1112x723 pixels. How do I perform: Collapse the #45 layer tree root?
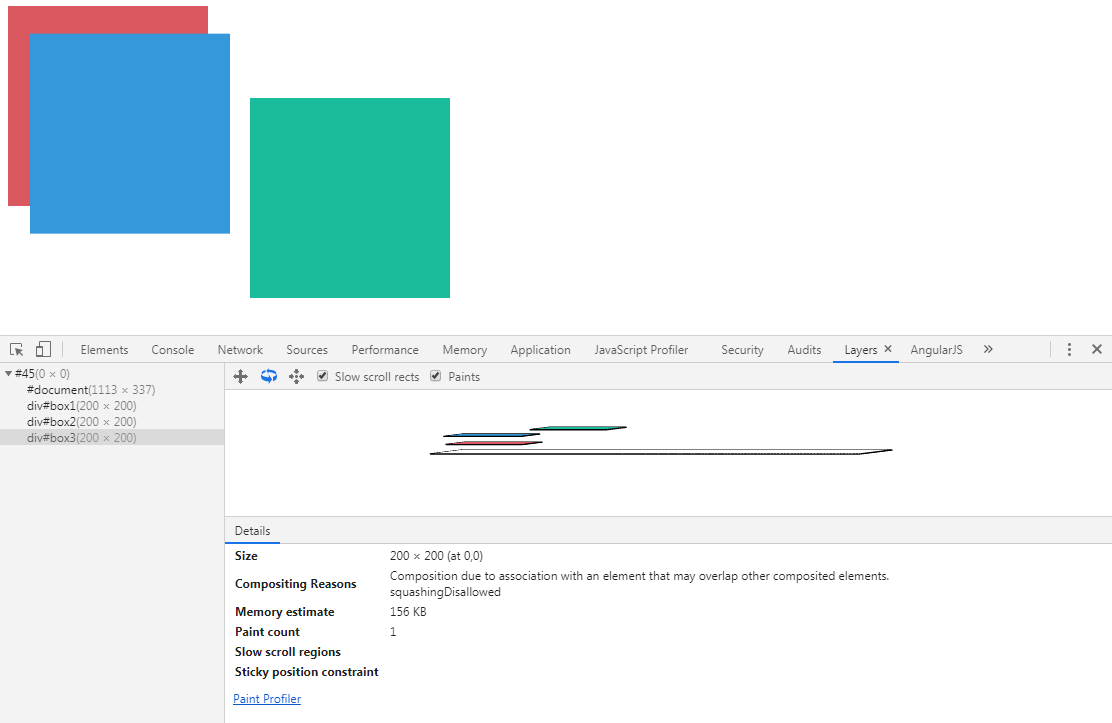pos(9,373)
